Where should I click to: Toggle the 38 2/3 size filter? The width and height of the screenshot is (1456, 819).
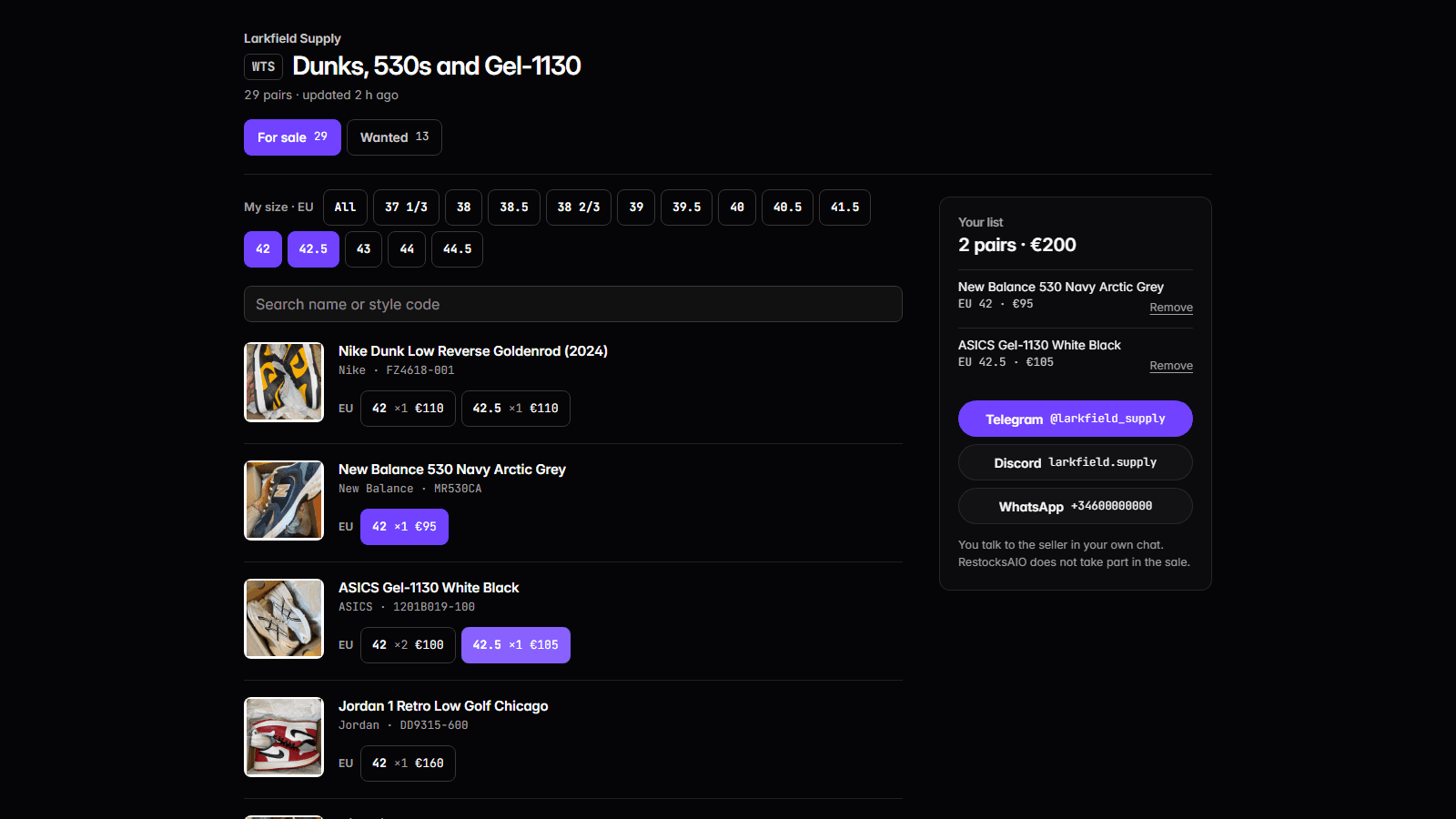pyautogui.click(x=579, y=207)
